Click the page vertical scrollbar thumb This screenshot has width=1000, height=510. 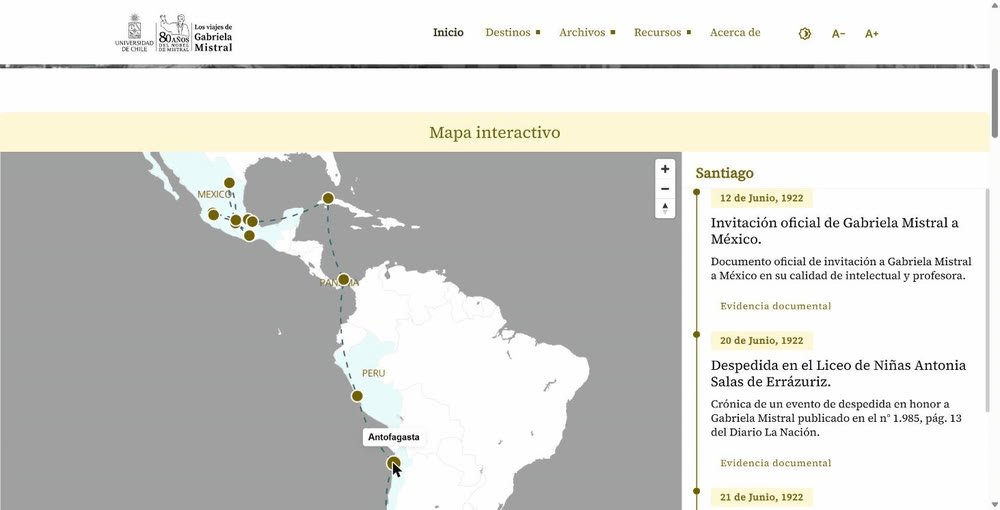(x=995, y=102)
